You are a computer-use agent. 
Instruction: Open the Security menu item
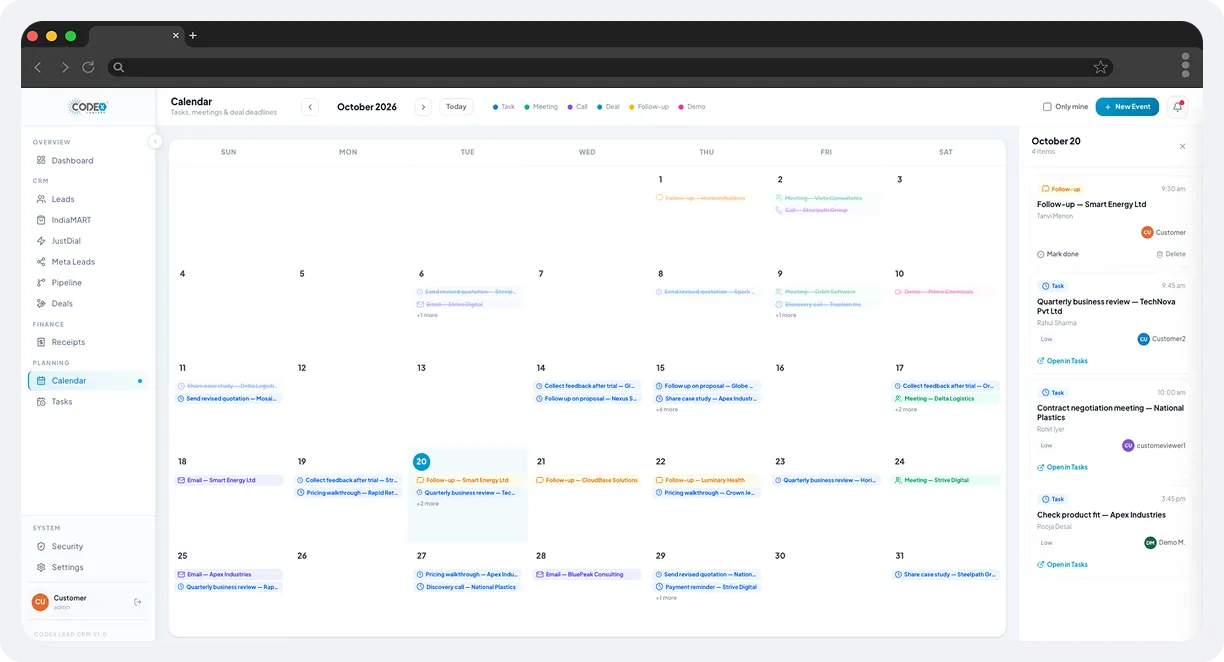coord(88,546)
